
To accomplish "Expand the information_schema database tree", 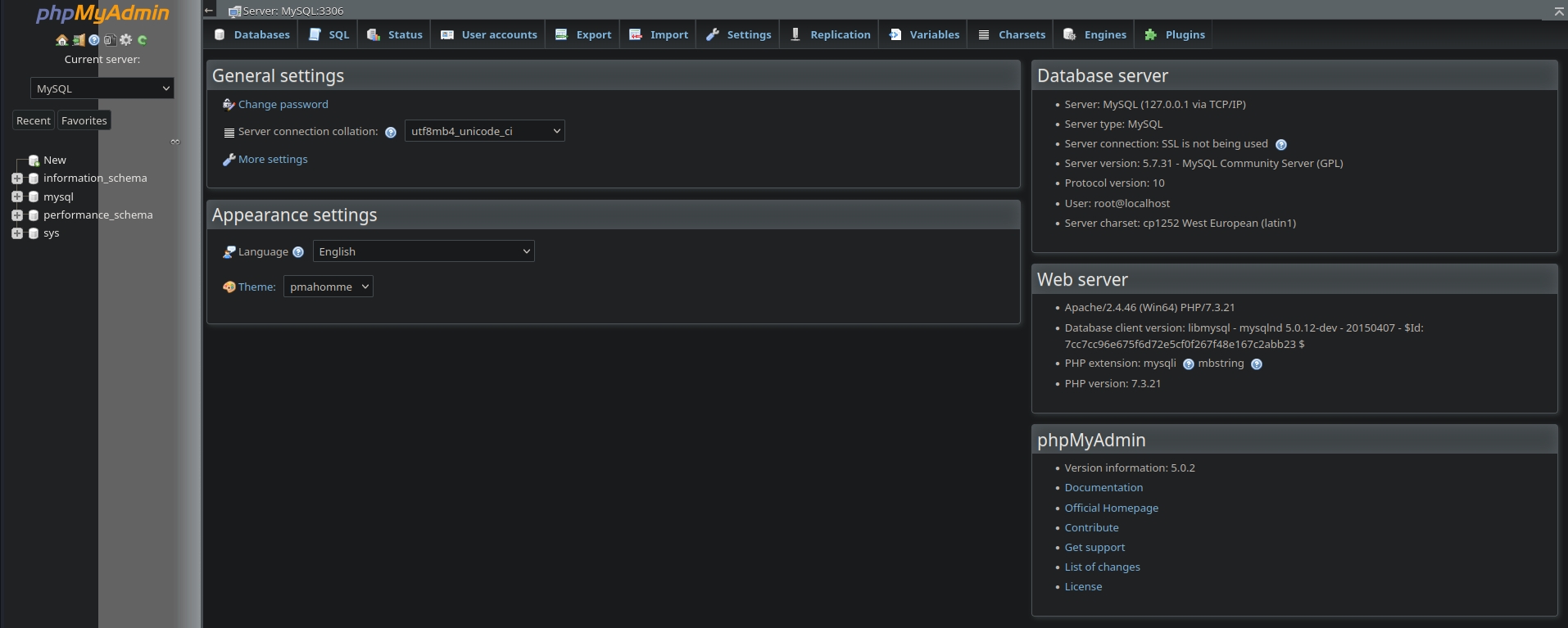I will point(17,178).
